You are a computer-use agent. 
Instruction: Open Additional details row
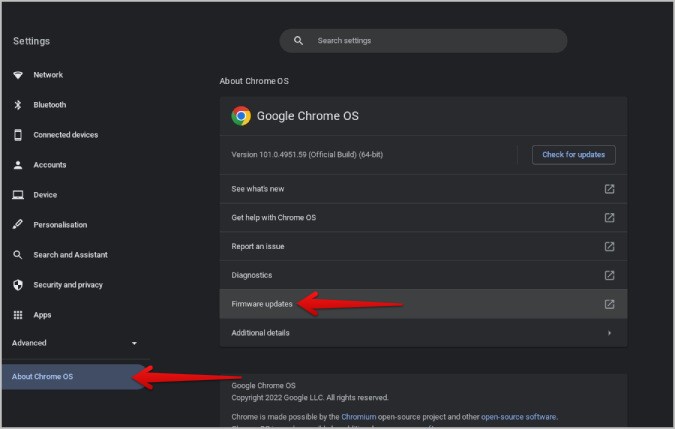pos(423,333)
